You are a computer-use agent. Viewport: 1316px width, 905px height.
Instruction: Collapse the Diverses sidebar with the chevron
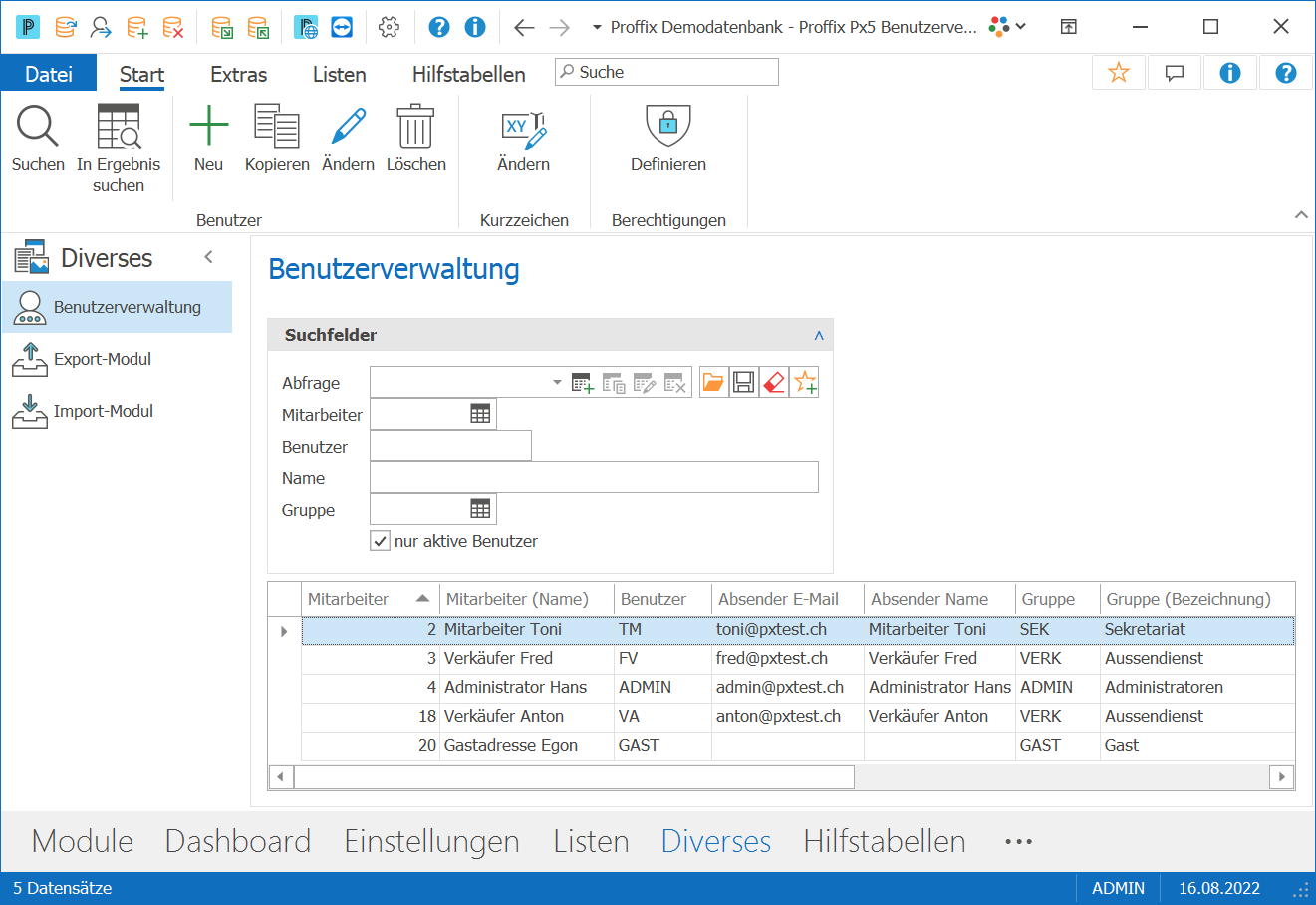[209, 257]
